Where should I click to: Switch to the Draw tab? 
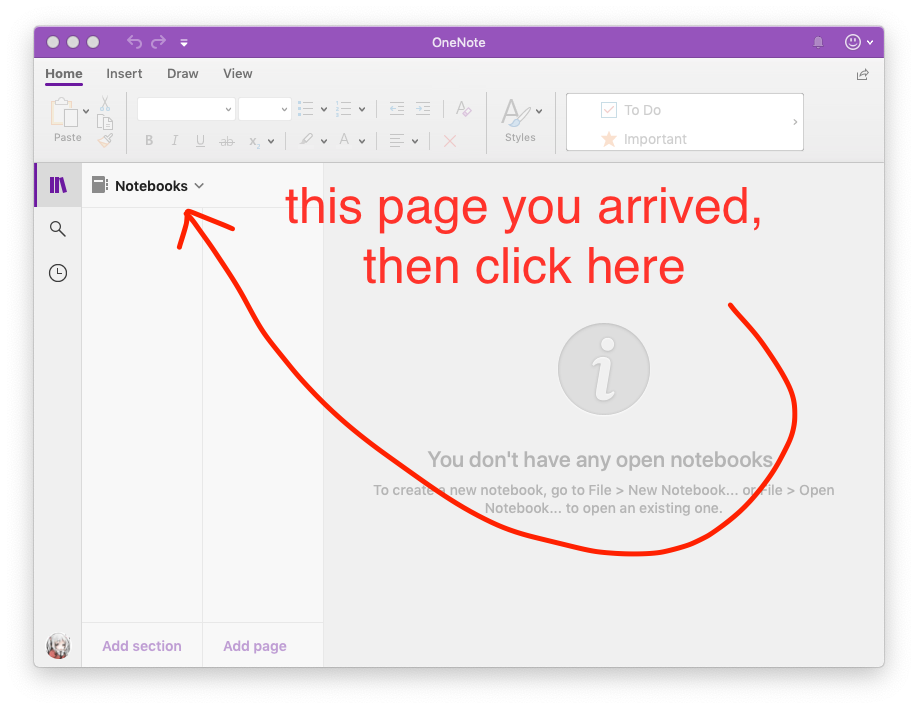[x=183, y=74]
